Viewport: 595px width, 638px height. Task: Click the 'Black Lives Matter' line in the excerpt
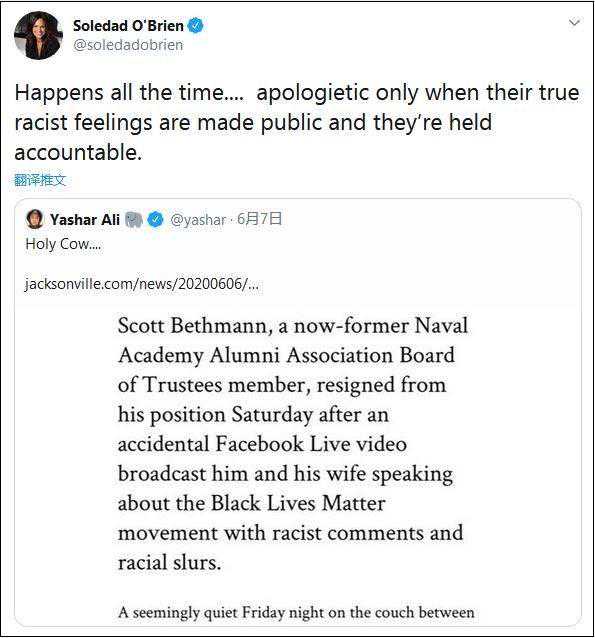[x=252, y=503]
